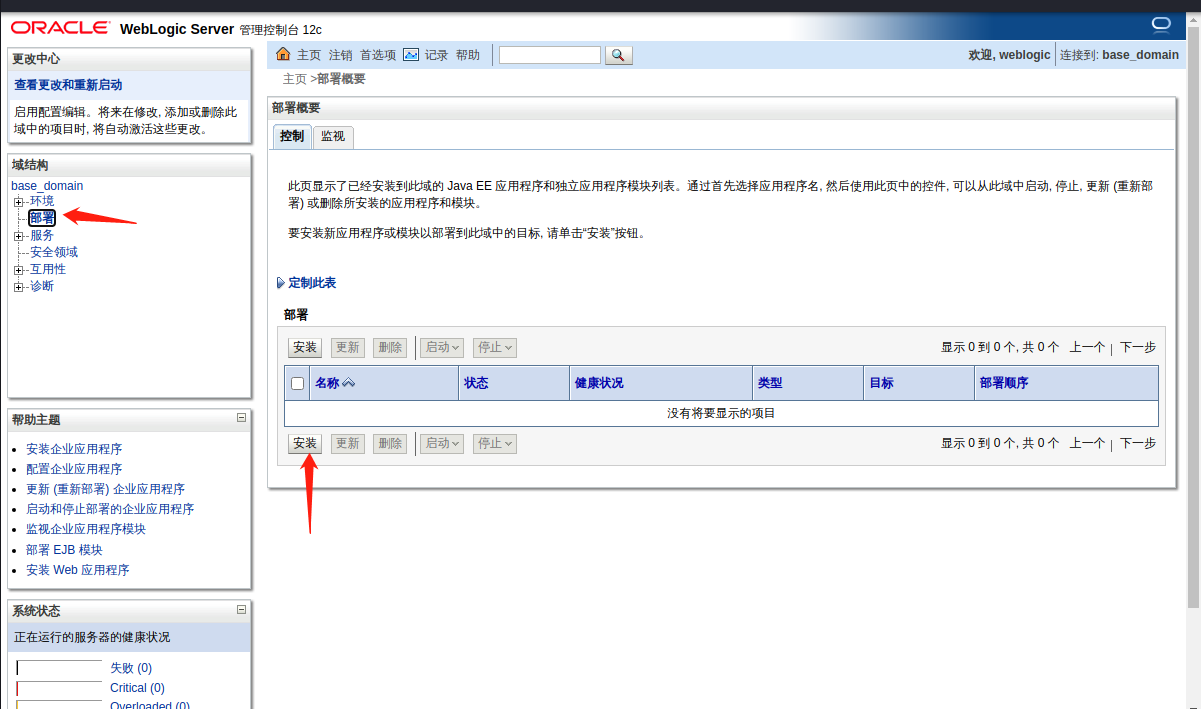The image size is (1201, 709).
Task: Open help topic 更新 (重新部署) 企业应用程序
Action: click(x=105, y=489)
